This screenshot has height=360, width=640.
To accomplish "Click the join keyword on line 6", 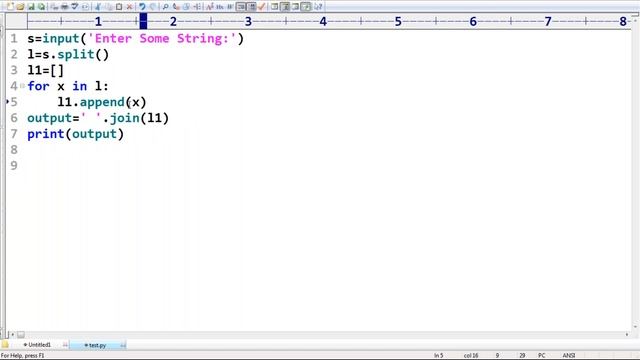I will [124, 118].
